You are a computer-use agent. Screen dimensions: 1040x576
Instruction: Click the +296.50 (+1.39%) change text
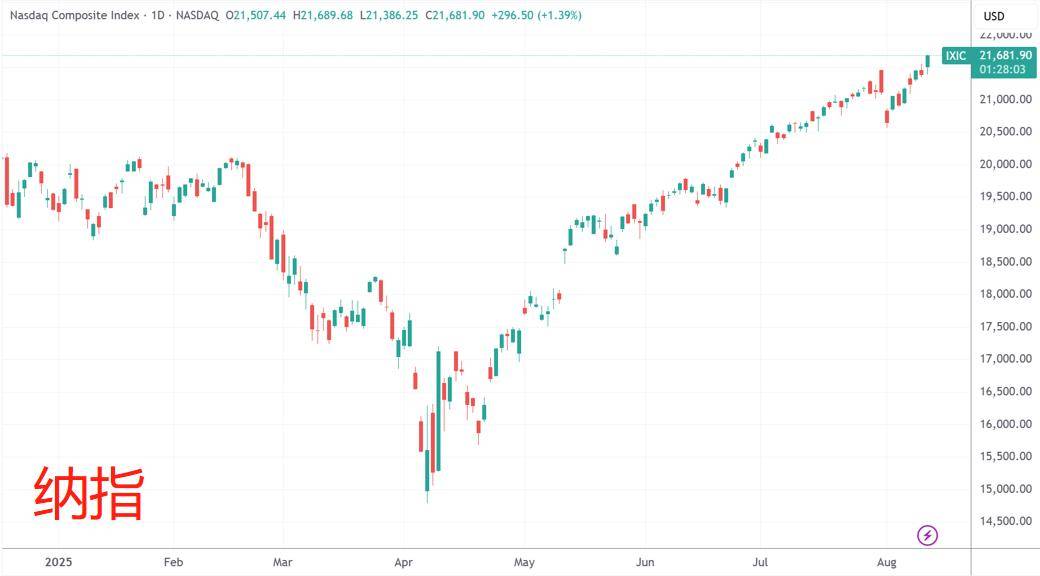click(536, 15)
